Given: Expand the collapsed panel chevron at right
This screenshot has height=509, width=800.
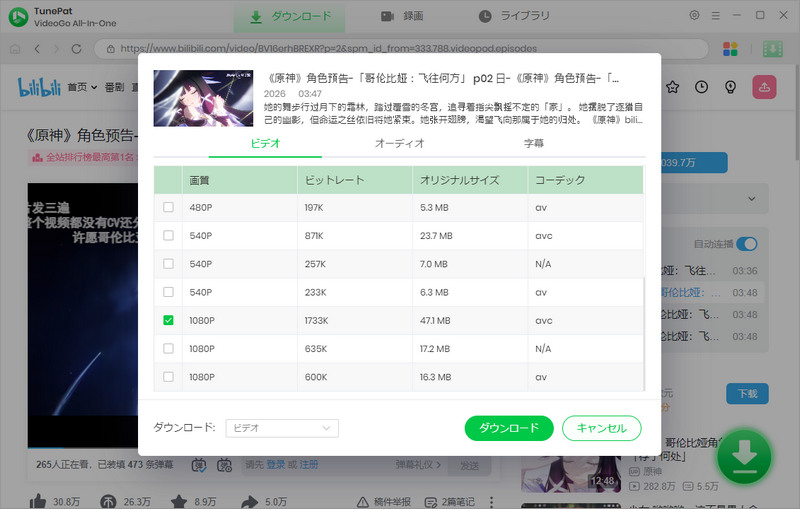Looking at the screenshot, I should pyautogui.click(x=752, y=198).
